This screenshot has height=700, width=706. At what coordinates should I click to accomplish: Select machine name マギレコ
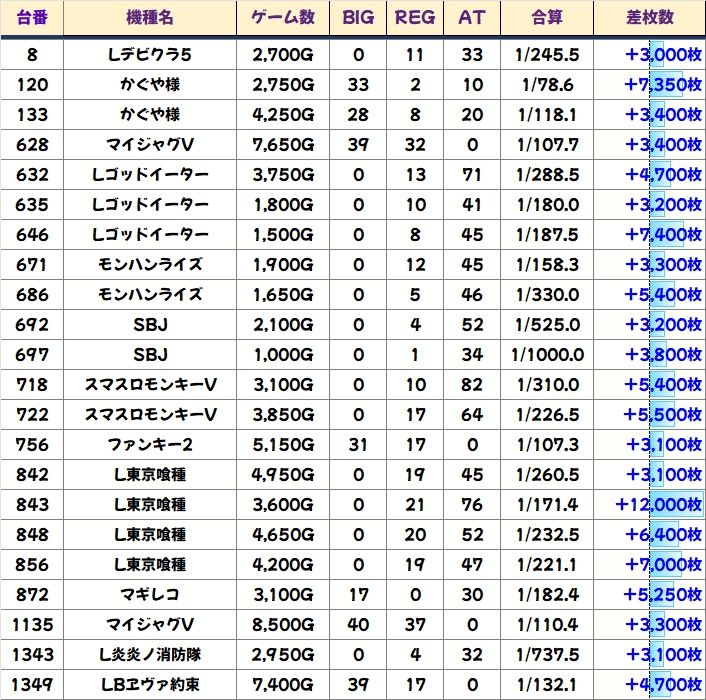point(149,595)
